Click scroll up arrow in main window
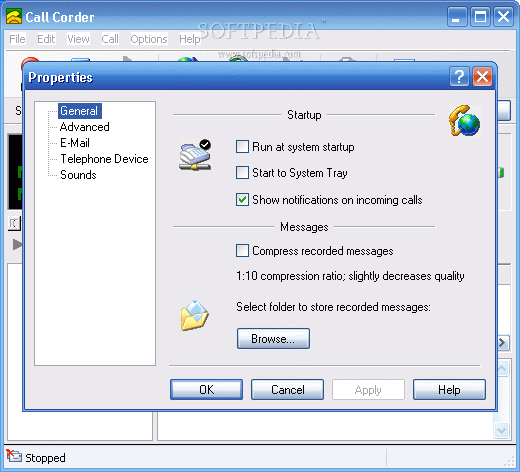This screenshot has width=520, height=472. point(503,368)
